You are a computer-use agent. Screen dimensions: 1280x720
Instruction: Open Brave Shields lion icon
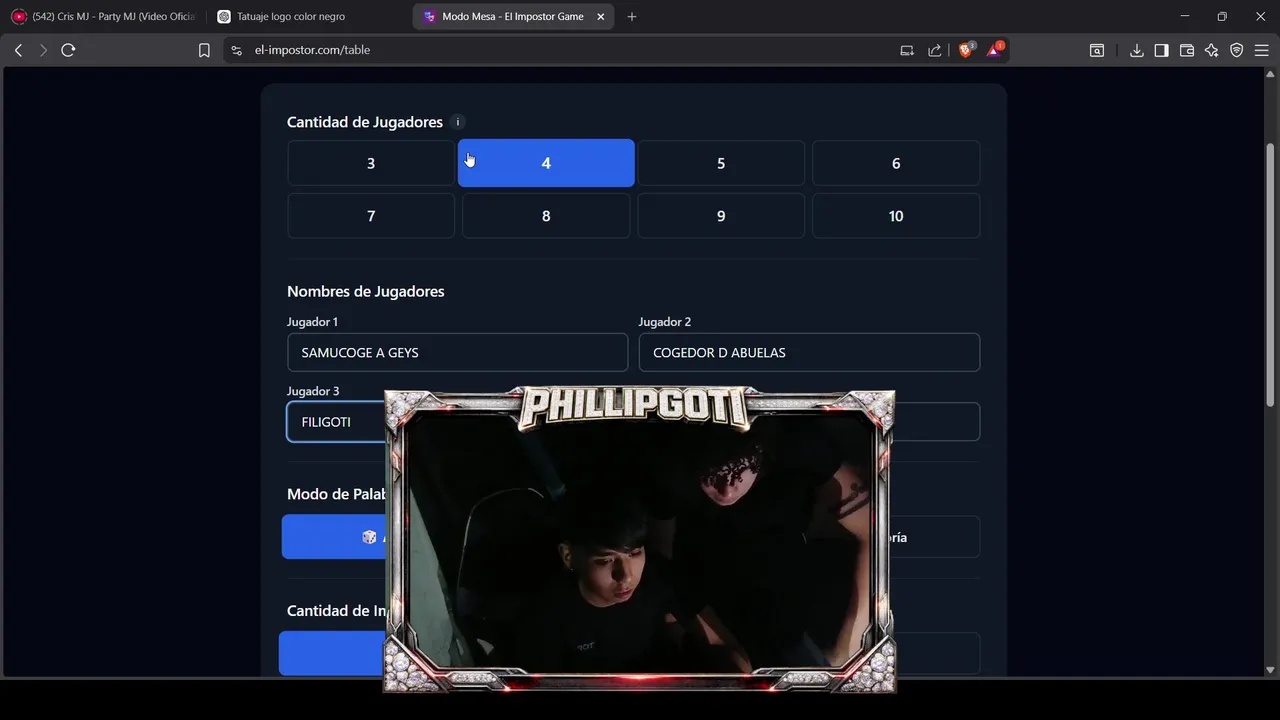(x=966, y=49)
